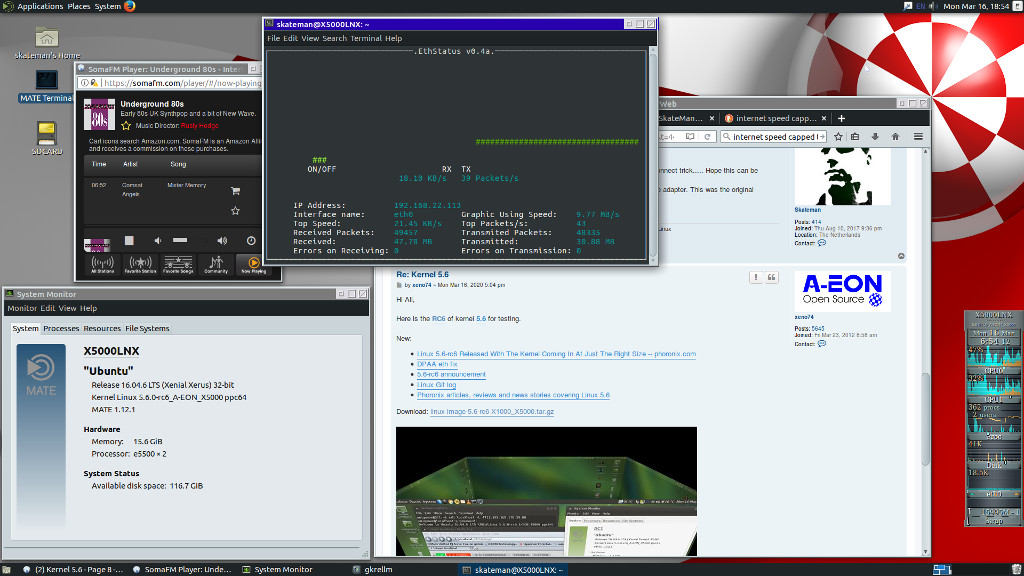Switch to File Systems tab
Image resolution: width=1024 pixels, height=576 pixels.
(147, 328)
